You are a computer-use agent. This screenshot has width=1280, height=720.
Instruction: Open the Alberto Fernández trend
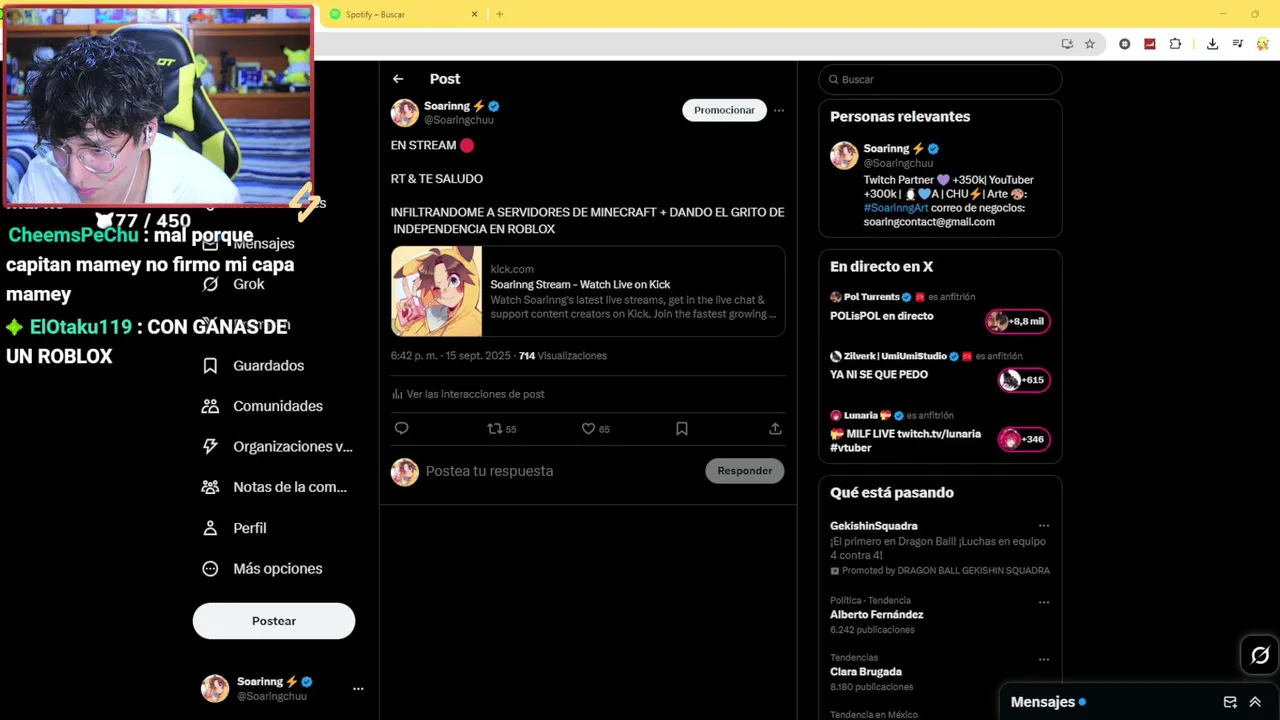coord(876,615)
